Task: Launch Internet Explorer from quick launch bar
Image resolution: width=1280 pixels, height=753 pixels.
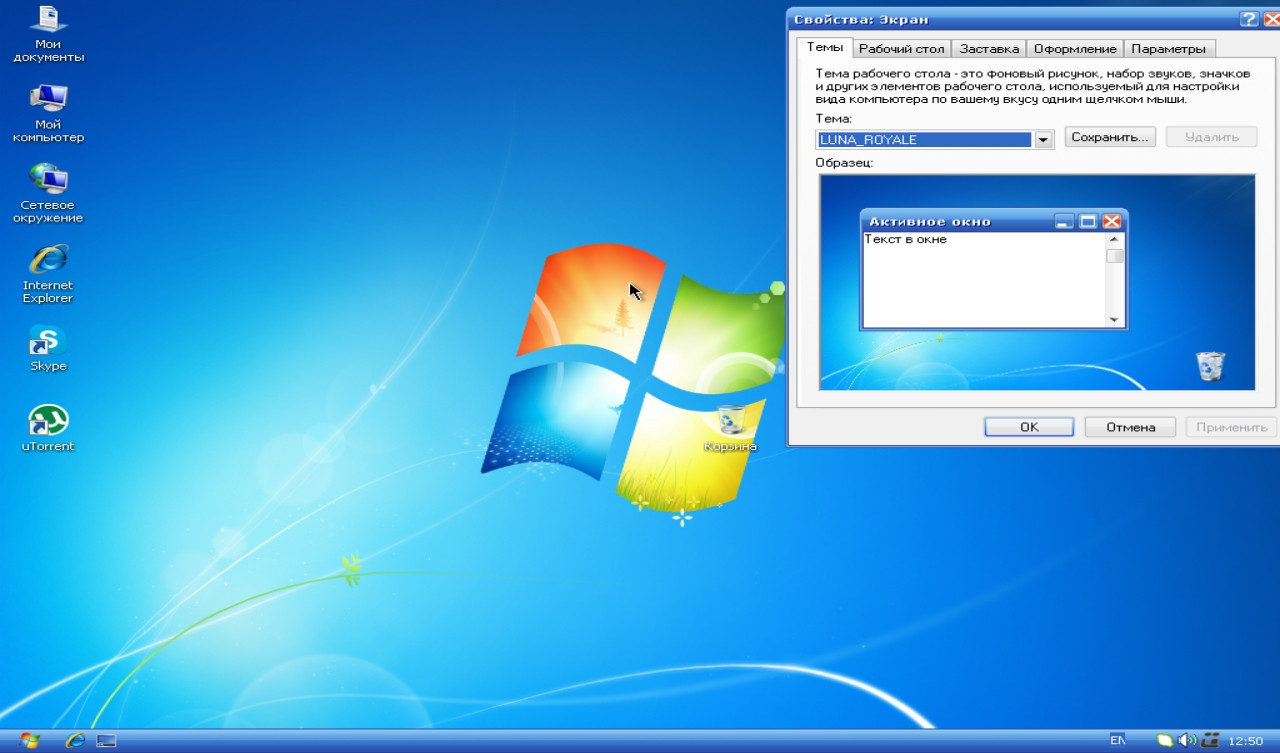Action: click(x=75, y=740)
